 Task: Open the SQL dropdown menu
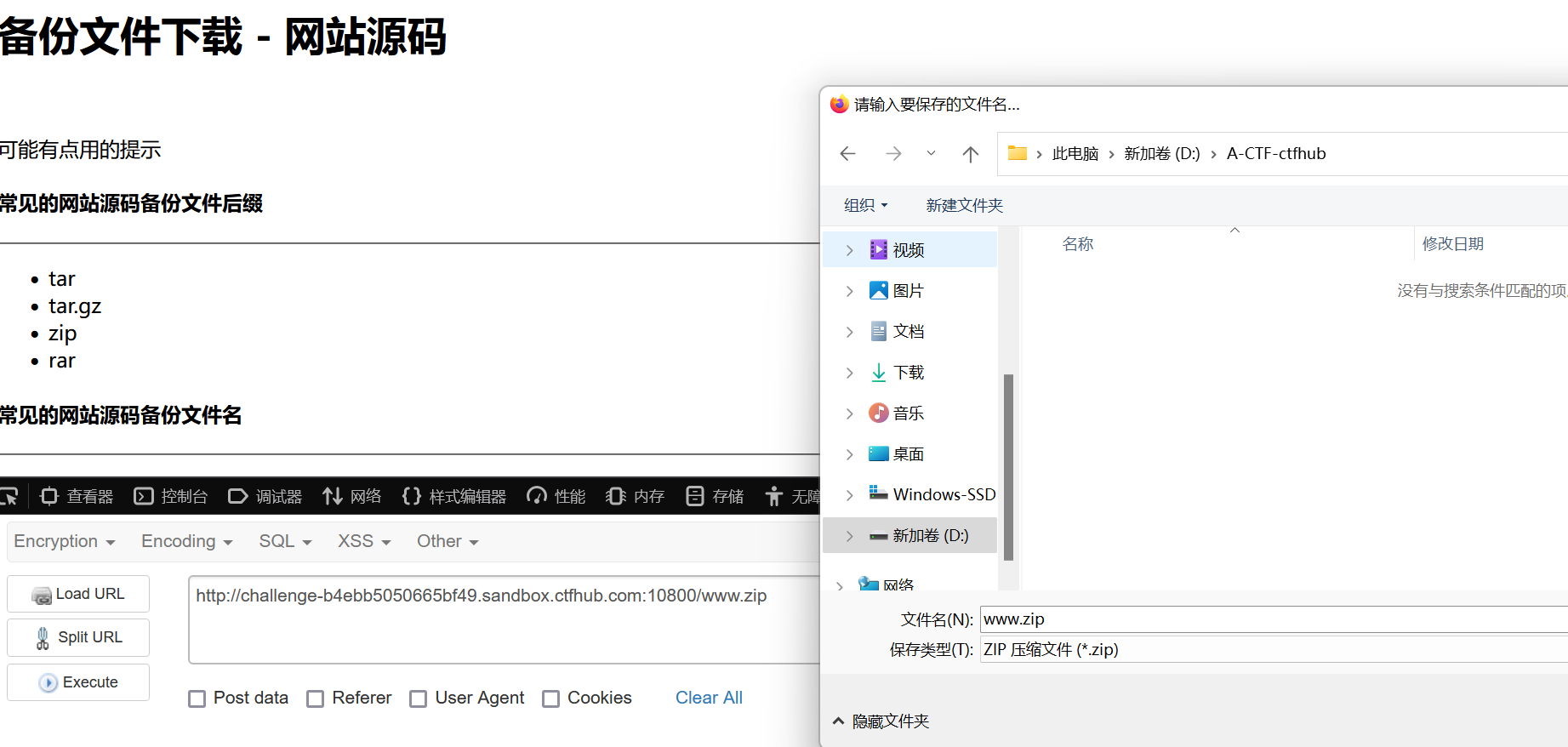285,542
